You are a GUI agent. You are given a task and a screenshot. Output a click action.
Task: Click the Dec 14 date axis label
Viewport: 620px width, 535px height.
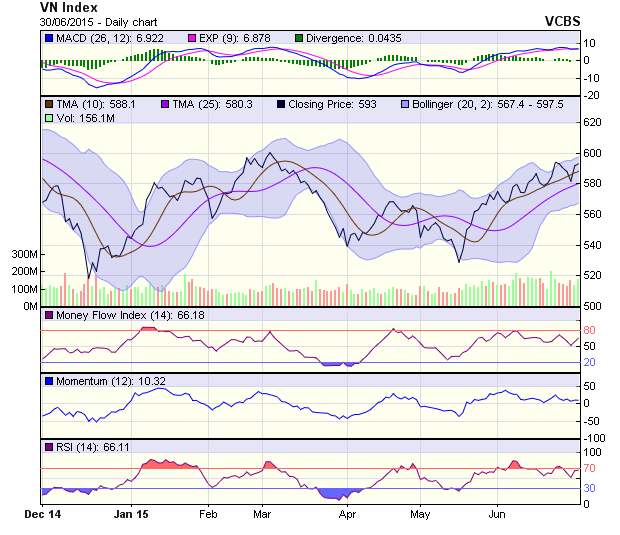pyautogui.click(x=42, y=514)
